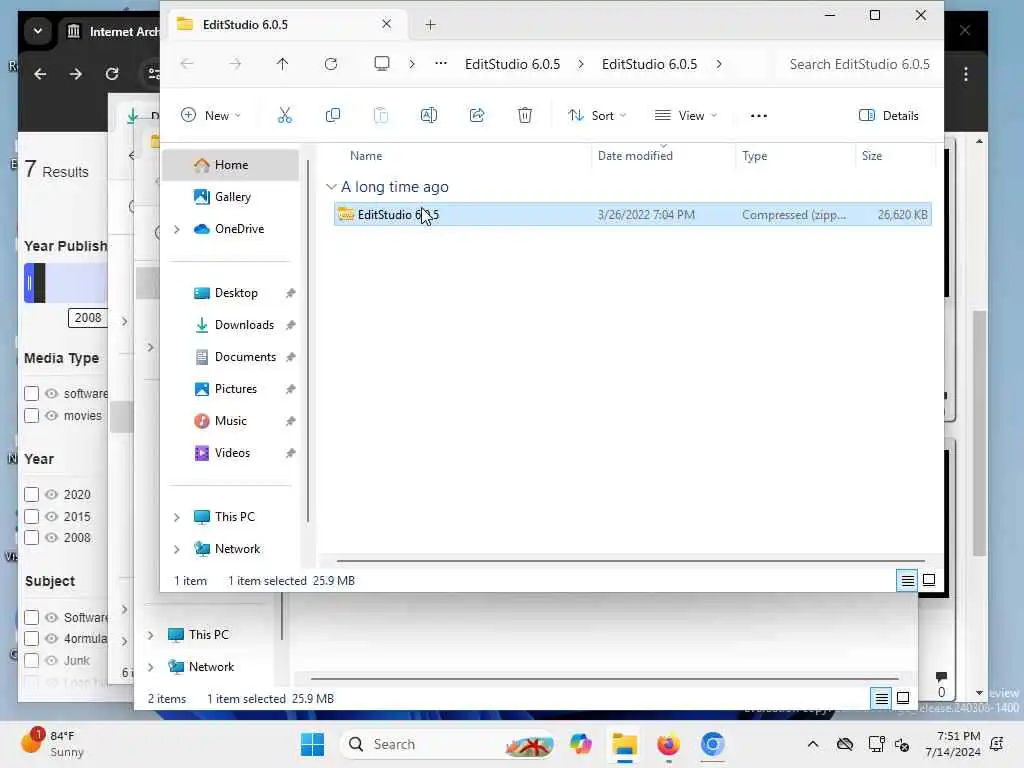This screenshot has height=768, width=1024.
Task: Go forward using Explorer forward arrow
Action: click(x=235, y=64)
